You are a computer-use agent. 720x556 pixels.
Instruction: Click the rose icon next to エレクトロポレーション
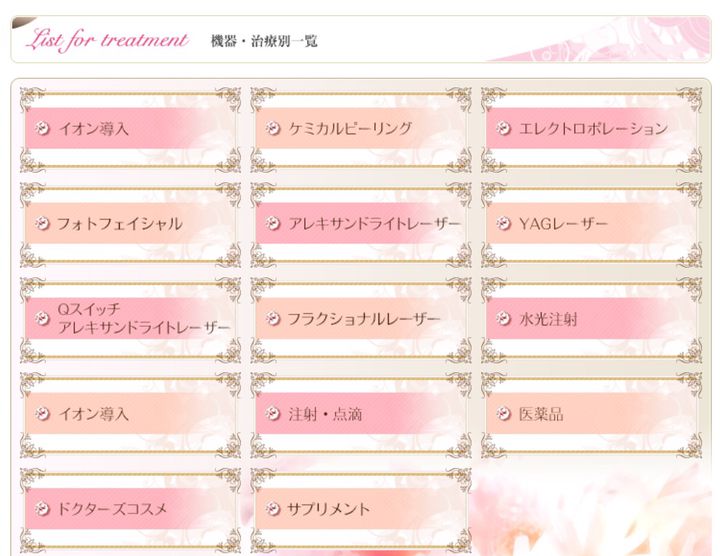503,129
